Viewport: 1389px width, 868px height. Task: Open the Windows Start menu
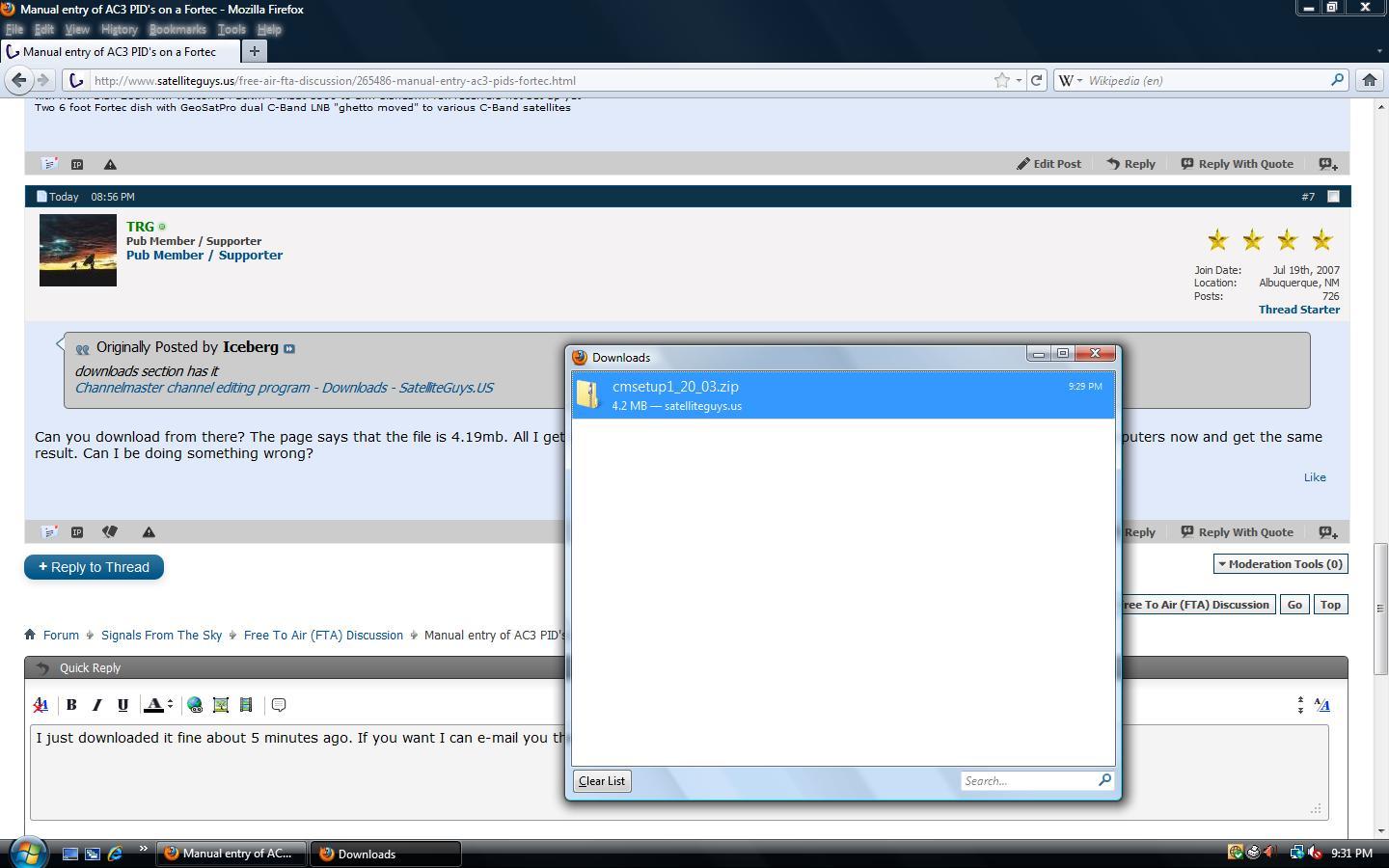[x=27, y=853]
